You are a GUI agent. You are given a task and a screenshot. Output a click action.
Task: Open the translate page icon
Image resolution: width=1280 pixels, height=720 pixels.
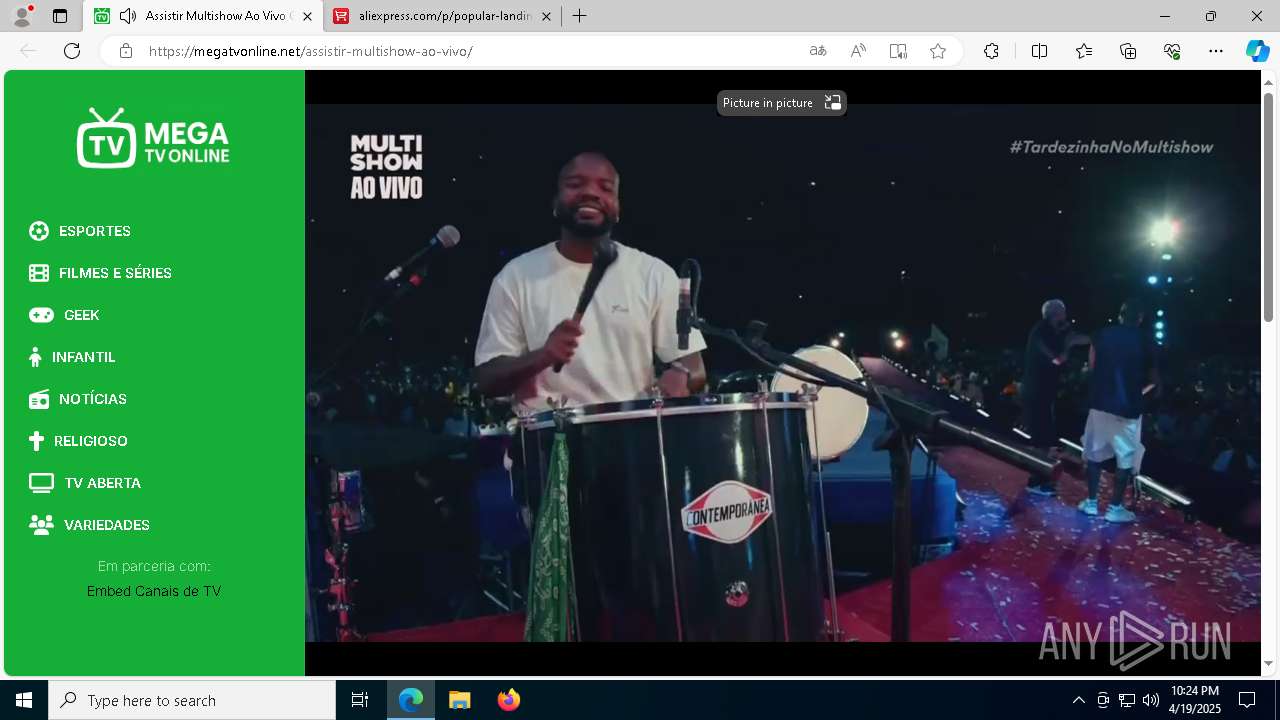point(818,51)
